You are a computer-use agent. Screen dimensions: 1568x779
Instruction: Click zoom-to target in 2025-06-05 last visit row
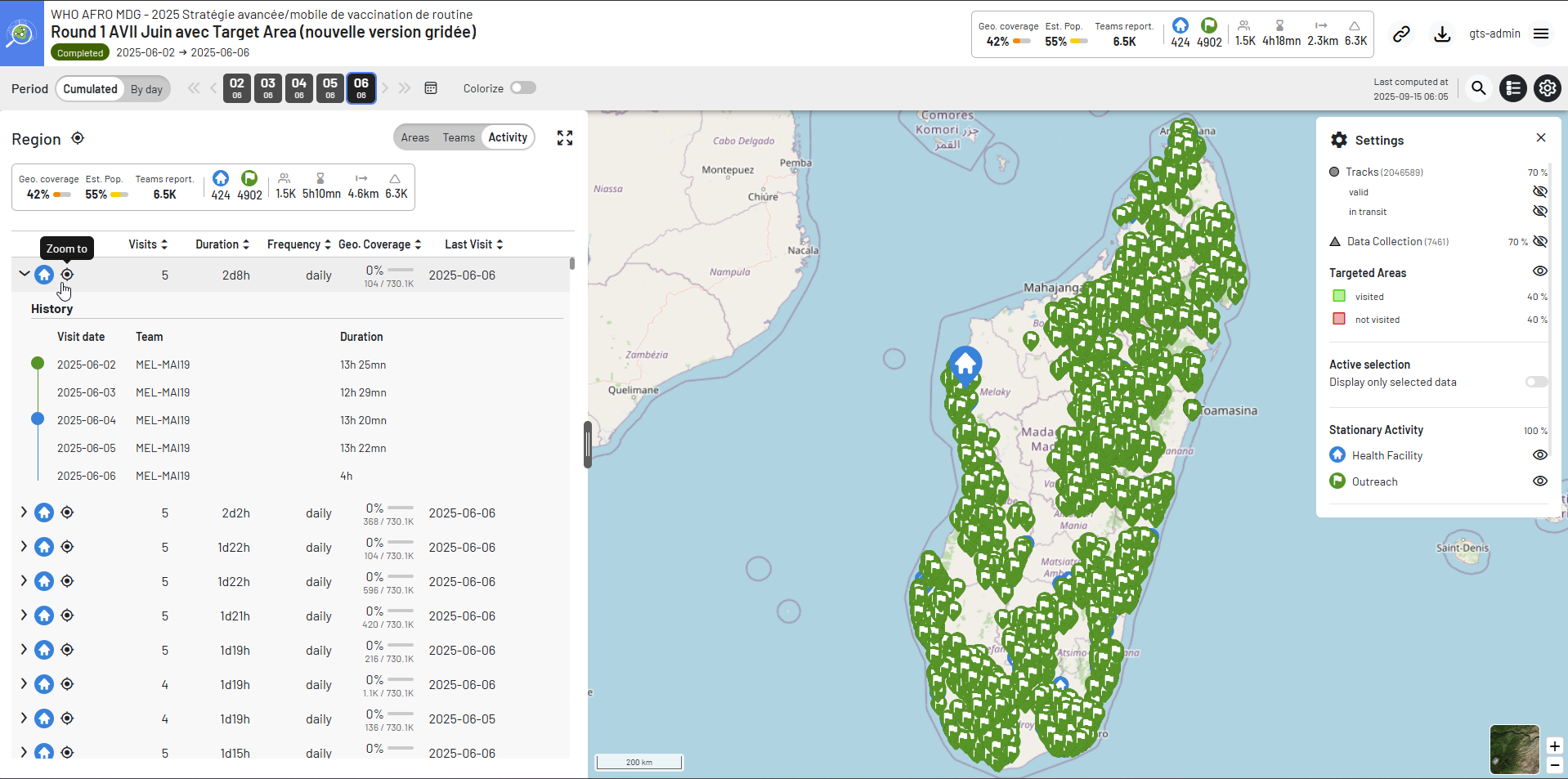pyautogui.click(x=67, y=719)
